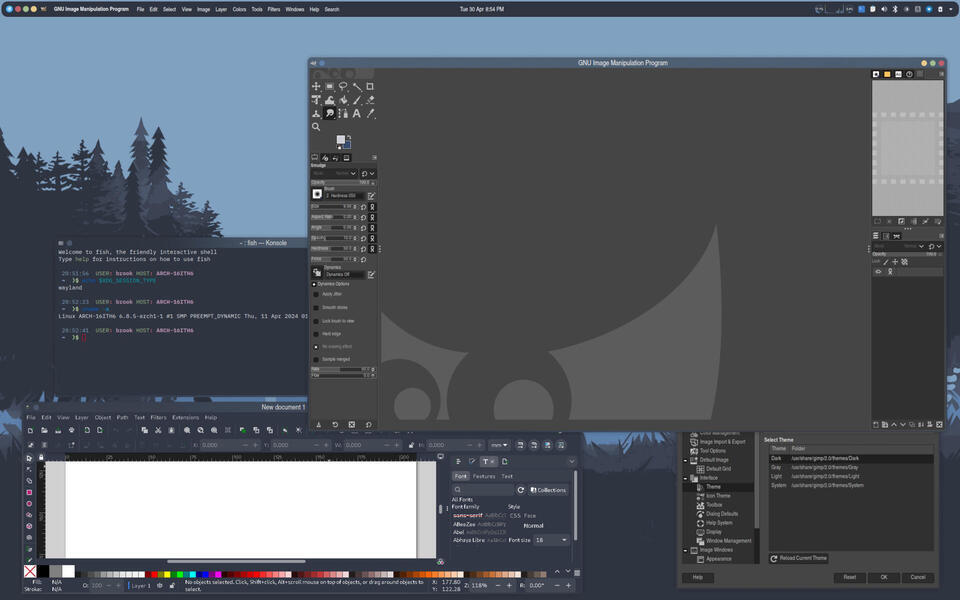Toggle Sample merged checkbox

(316, 360)
